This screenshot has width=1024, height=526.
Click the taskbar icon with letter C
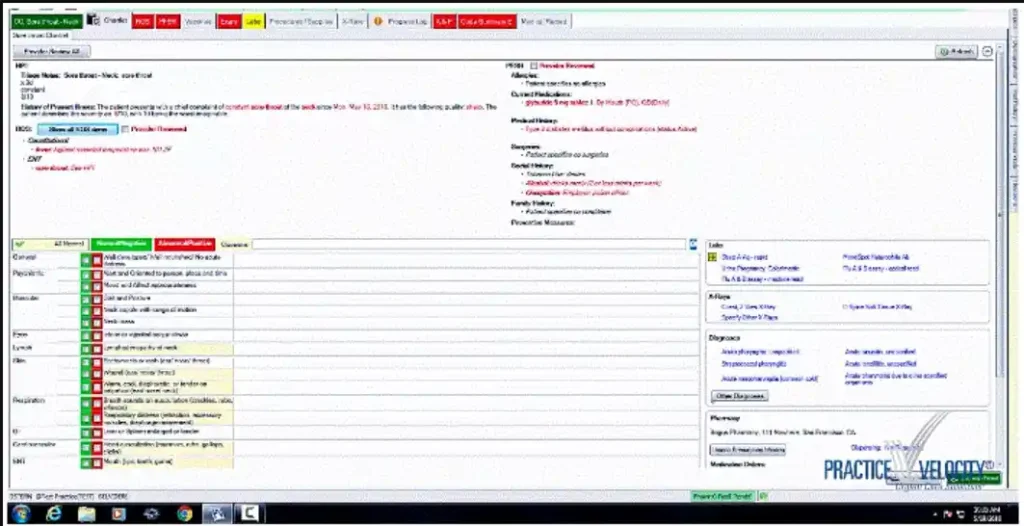248,514
